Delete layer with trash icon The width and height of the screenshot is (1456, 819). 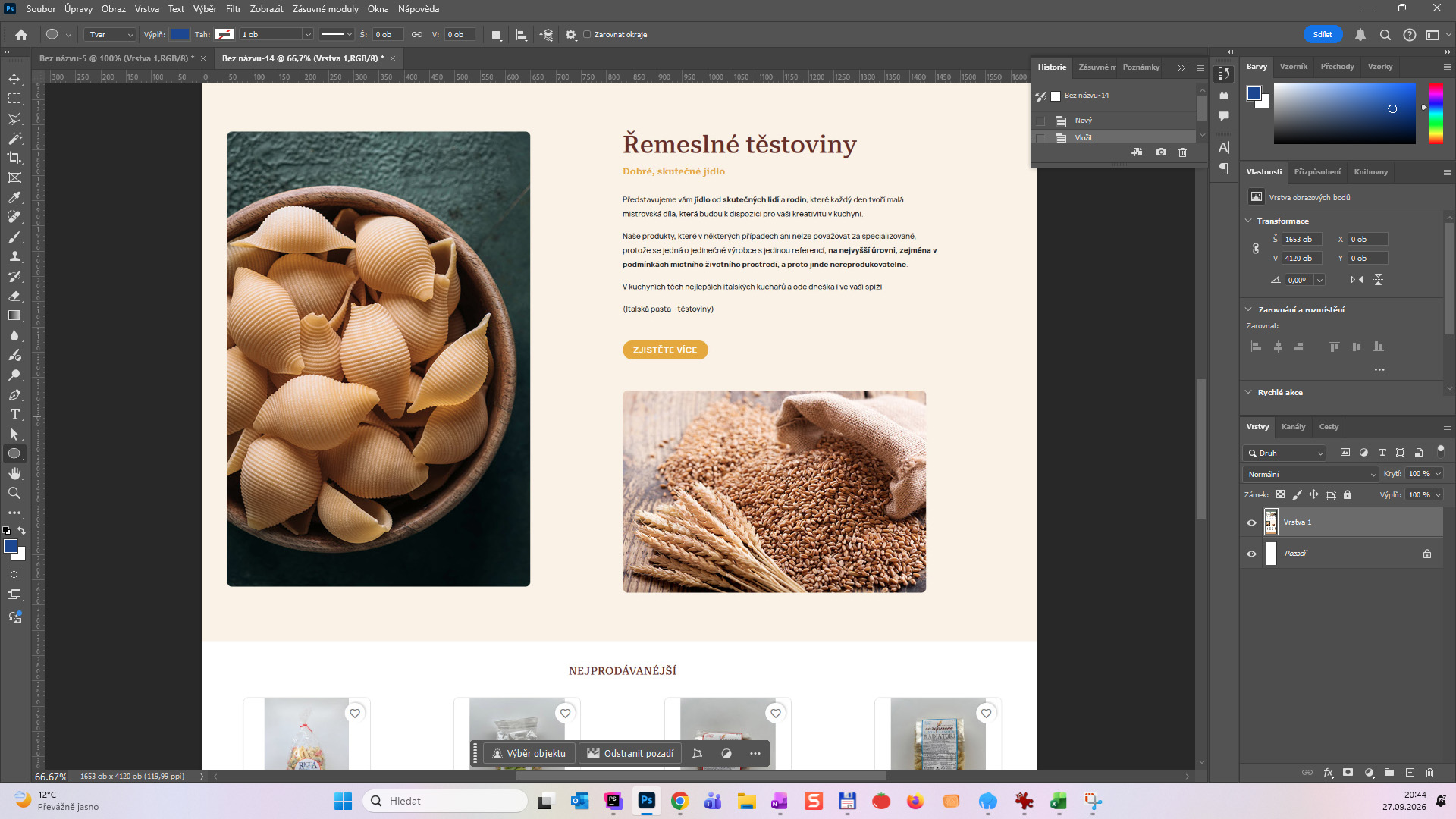(x=1429, y=773)
